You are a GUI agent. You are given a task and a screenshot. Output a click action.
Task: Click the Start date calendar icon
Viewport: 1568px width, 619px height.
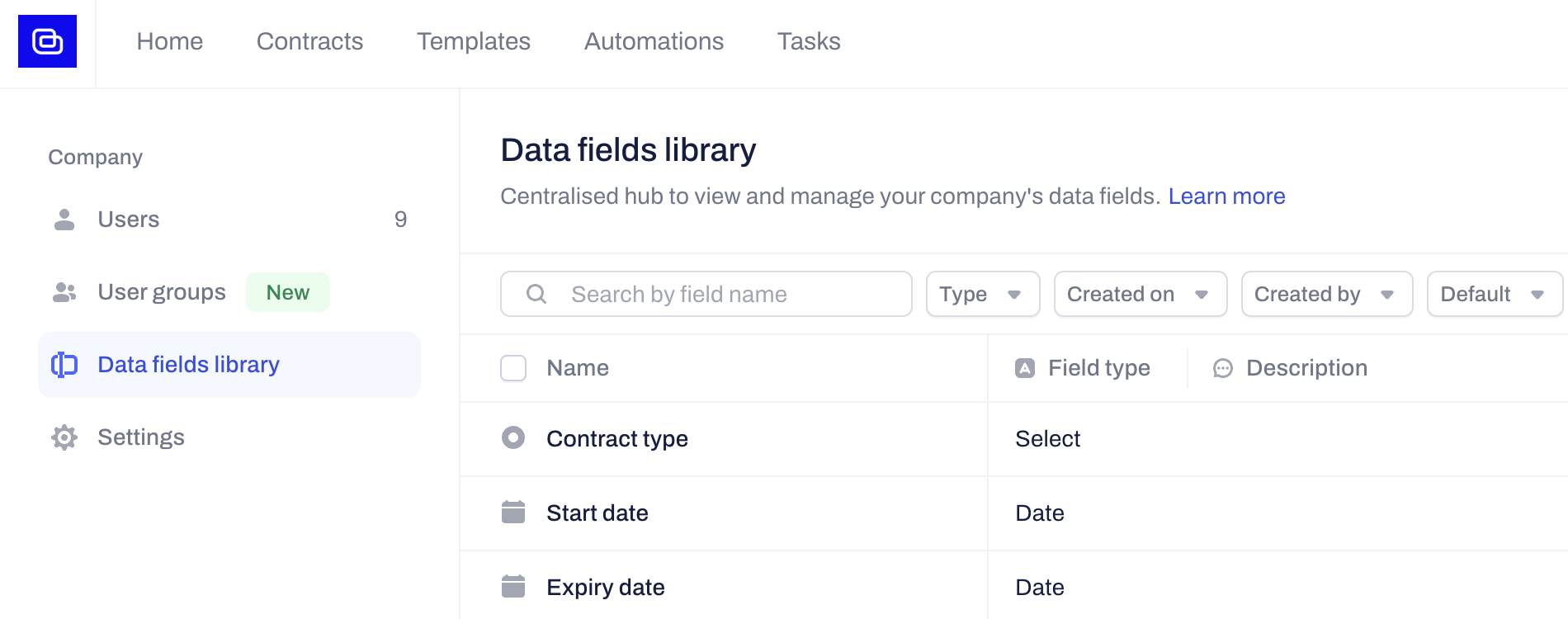coord(513,513)
